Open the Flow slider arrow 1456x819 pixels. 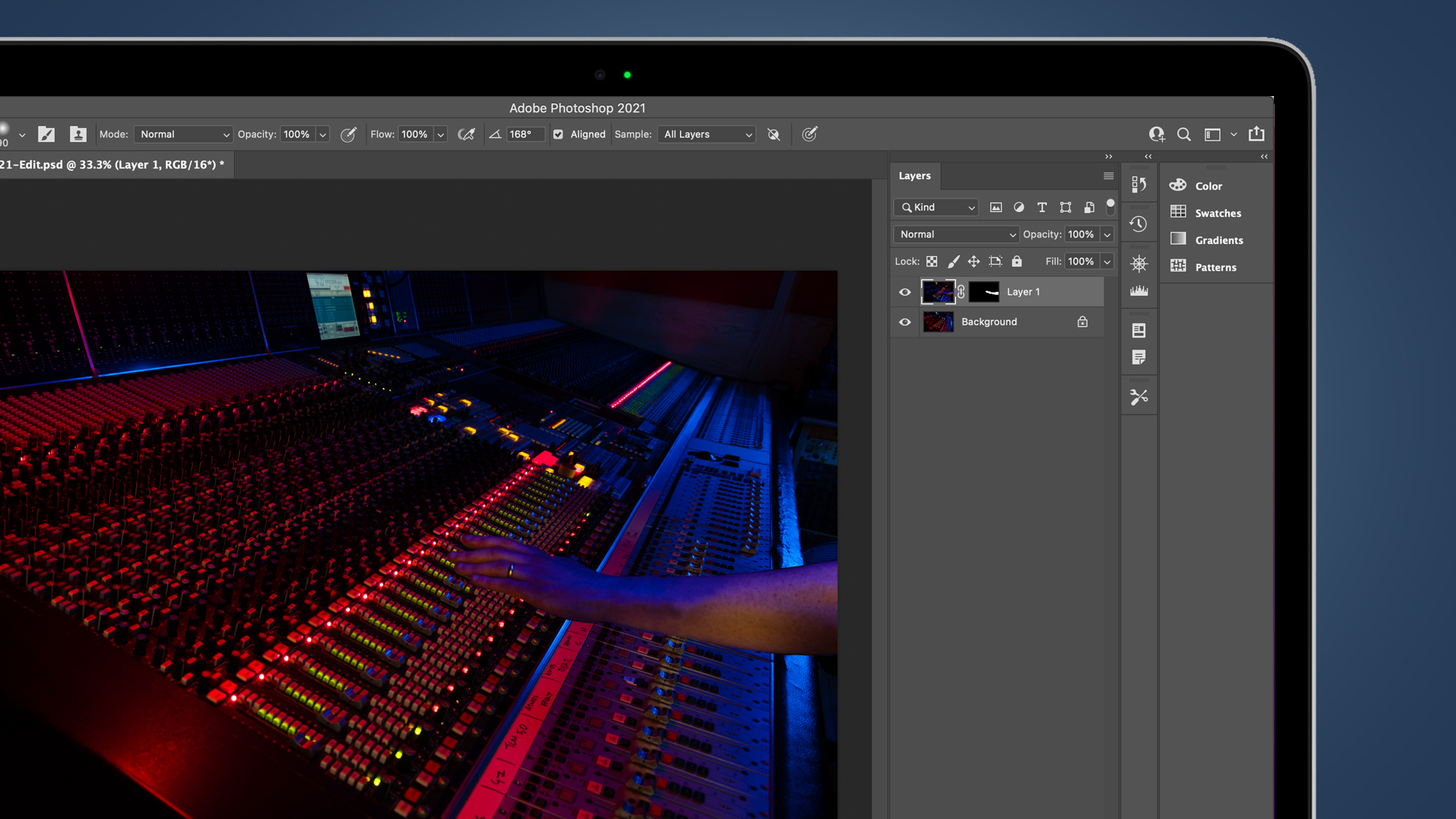(x=440, y=135)
